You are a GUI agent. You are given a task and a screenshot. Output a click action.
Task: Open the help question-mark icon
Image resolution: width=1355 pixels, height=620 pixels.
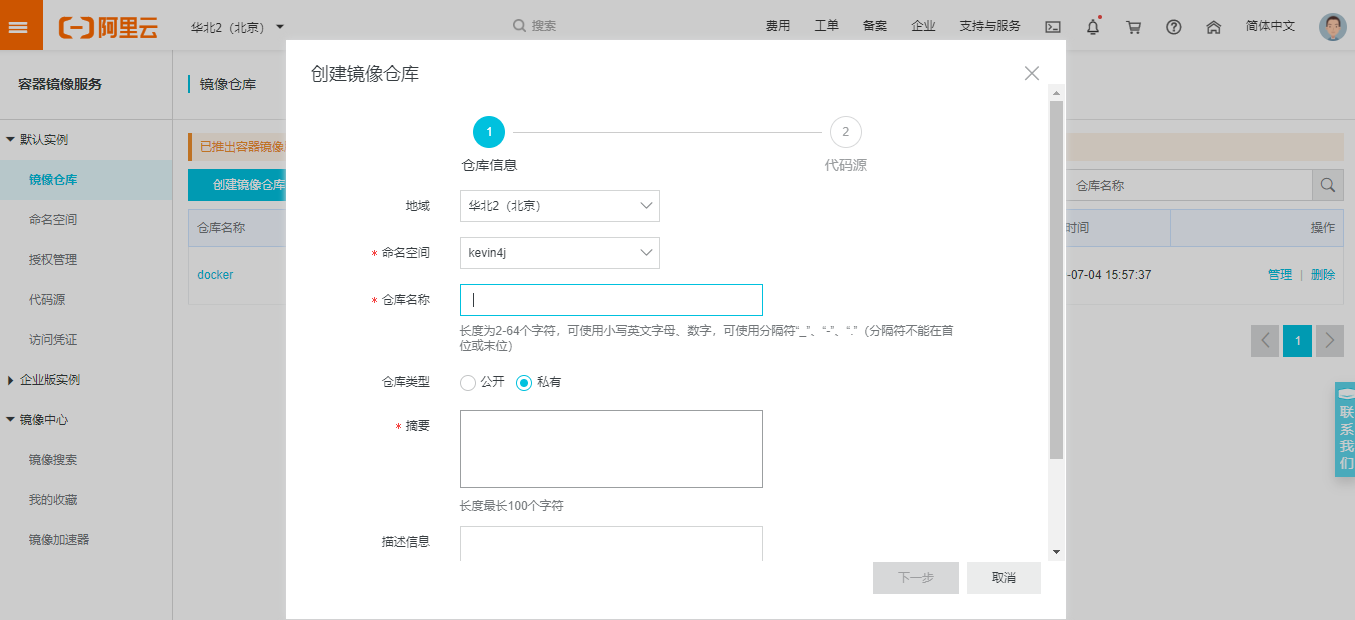(x=1173, y=27)
